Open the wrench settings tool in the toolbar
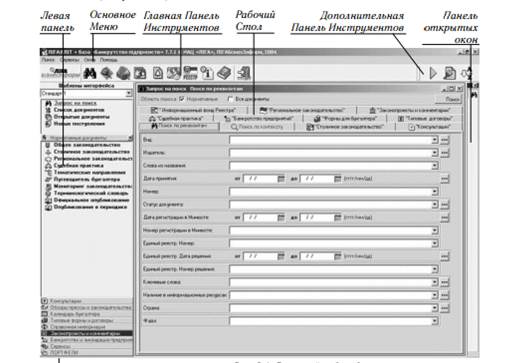 coord(174,73)
